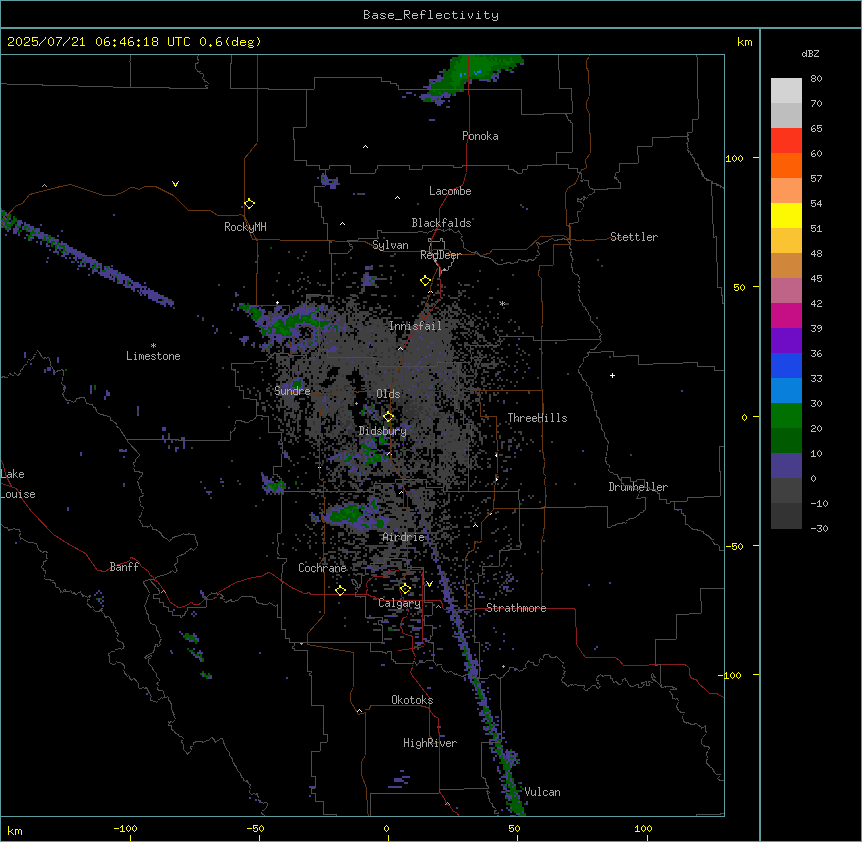The width and height of the screenshot is (862, 842).
Task: Click the 100 km mark on right axis
Action: 734,158
